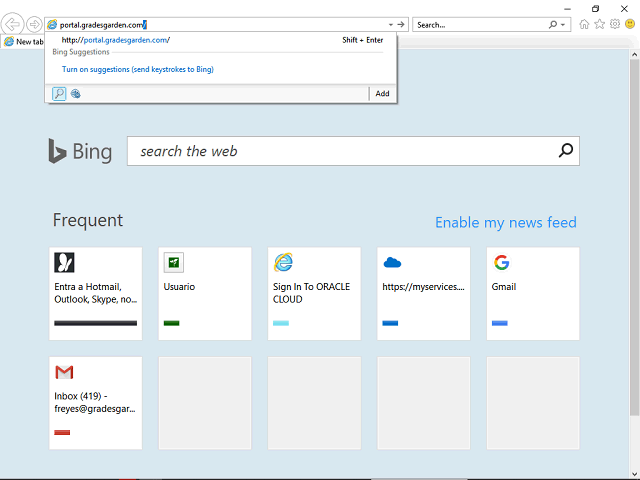This screenshot has width=640, height=480.
Task: Open the Gmail frequent tile
Action: [x=533, y=293]
